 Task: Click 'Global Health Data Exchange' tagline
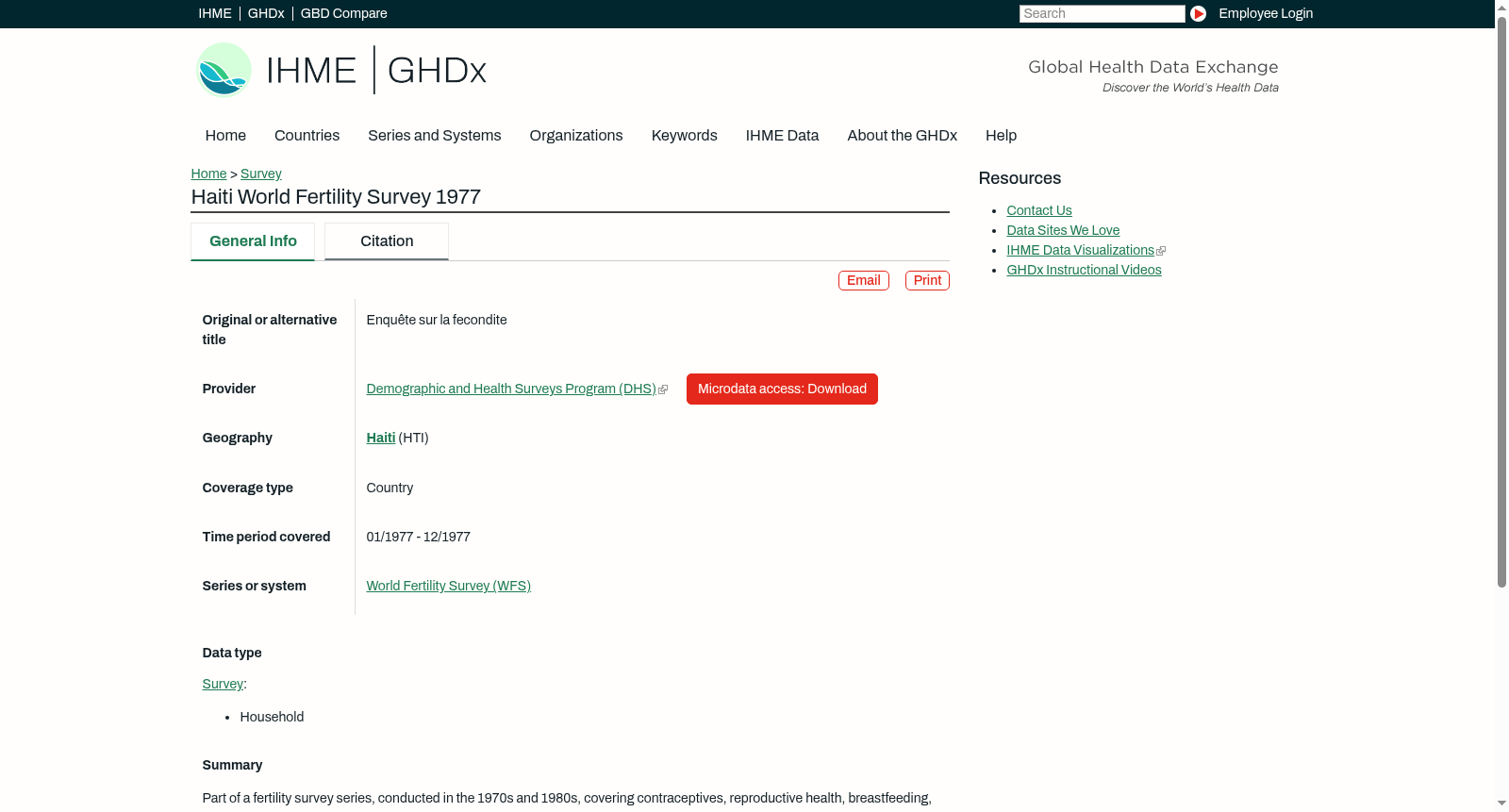pyautogui.click(x=1152, y=67)
